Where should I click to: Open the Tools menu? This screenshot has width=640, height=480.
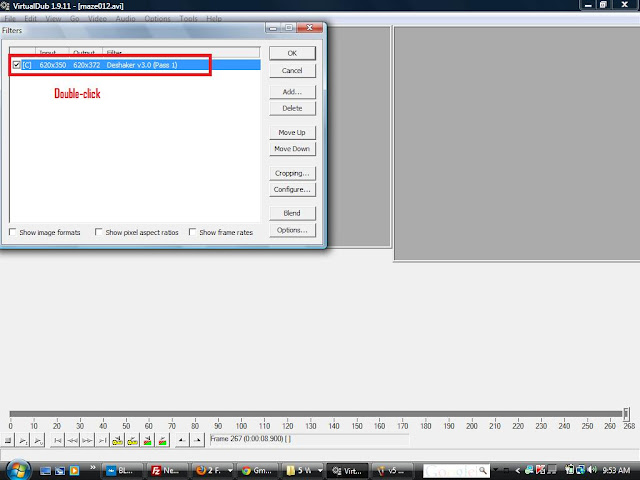pyautogui.click(x=188, y=18)
